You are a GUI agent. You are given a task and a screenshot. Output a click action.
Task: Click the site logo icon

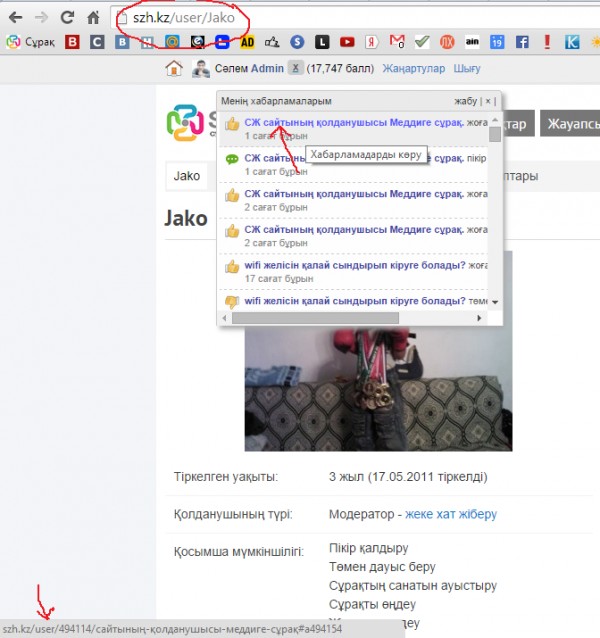click(185, 122)
